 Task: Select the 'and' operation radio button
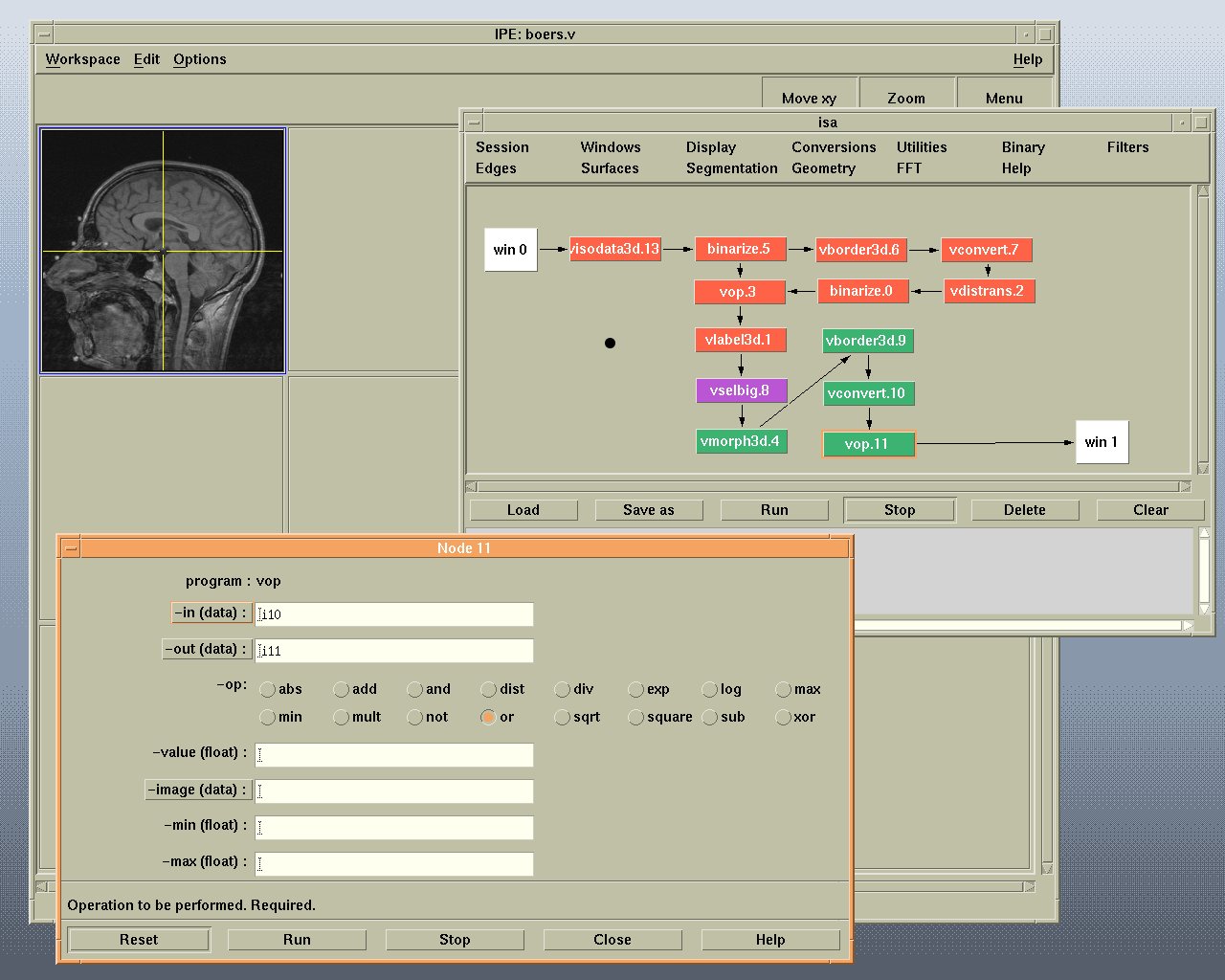point(415,689)
